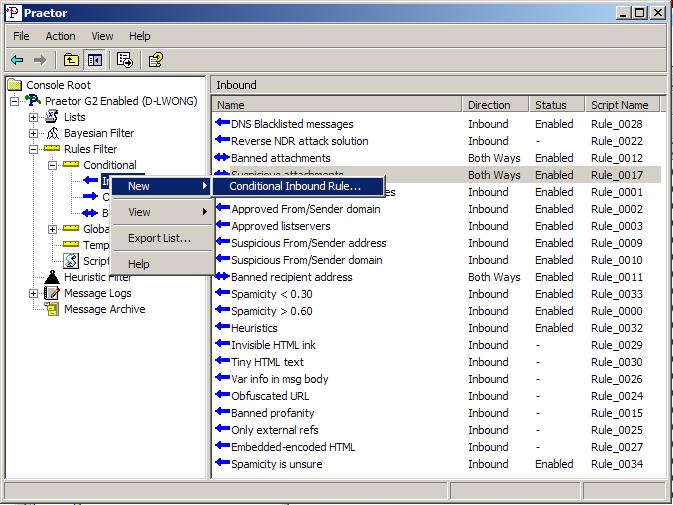Select the Only external refs rule
This screenshot has height=505, width=673.
click(275, 430)
